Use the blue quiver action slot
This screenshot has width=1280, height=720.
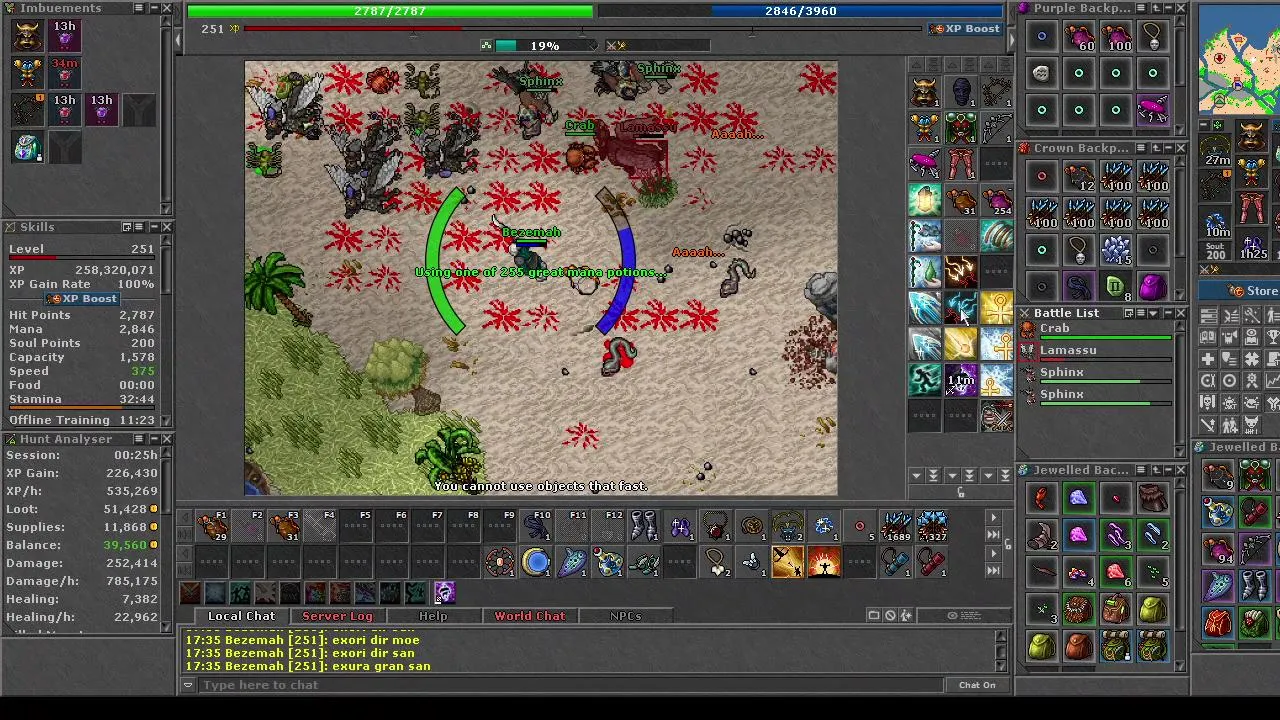tap(897, 562)
